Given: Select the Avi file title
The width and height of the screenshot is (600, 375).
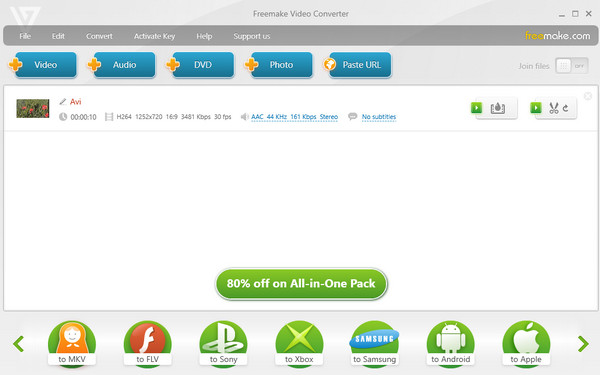Looking at the screenshot, I should (x=75, y=101).
